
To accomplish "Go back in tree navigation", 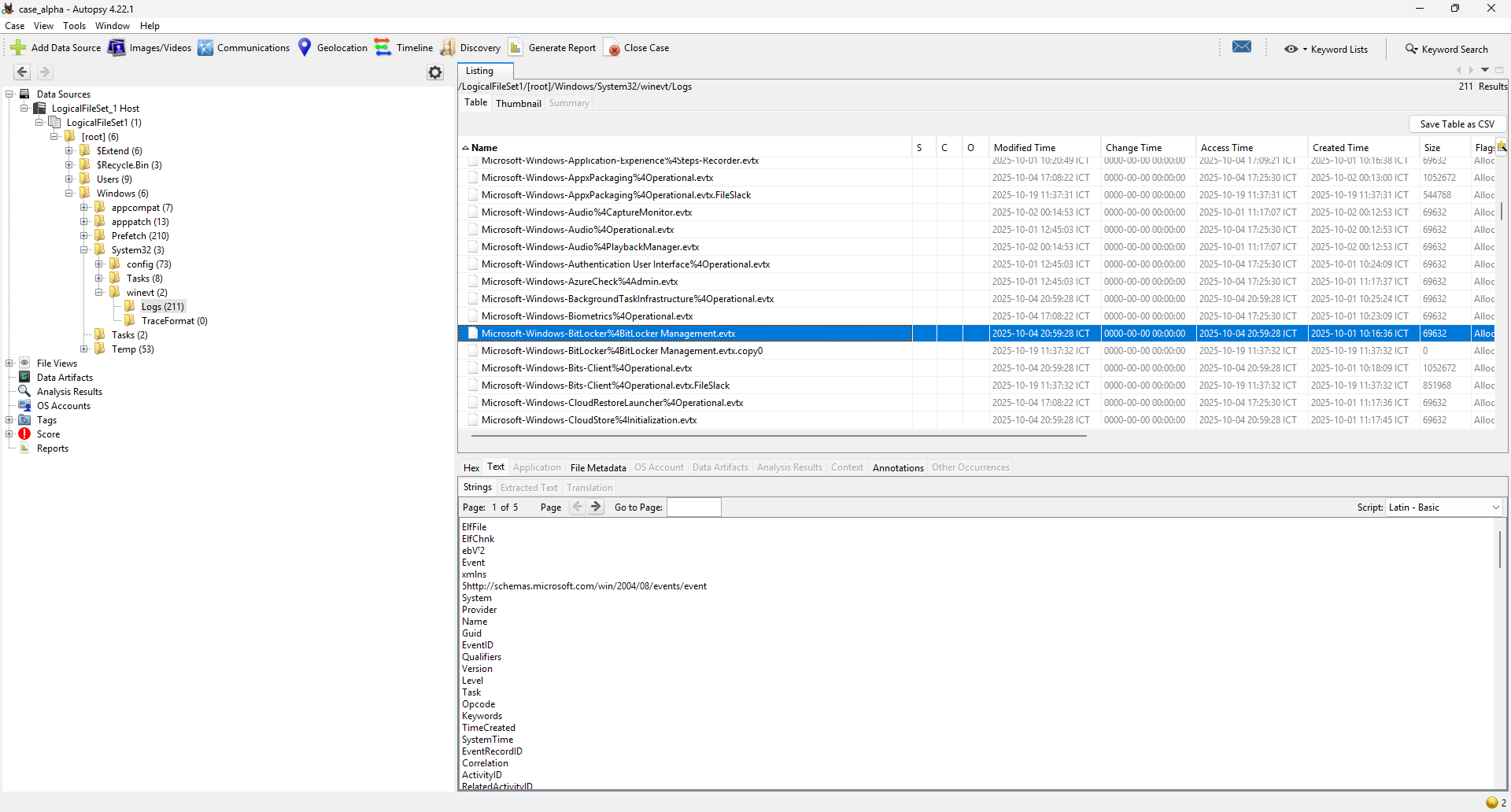I will pos(22,72).
